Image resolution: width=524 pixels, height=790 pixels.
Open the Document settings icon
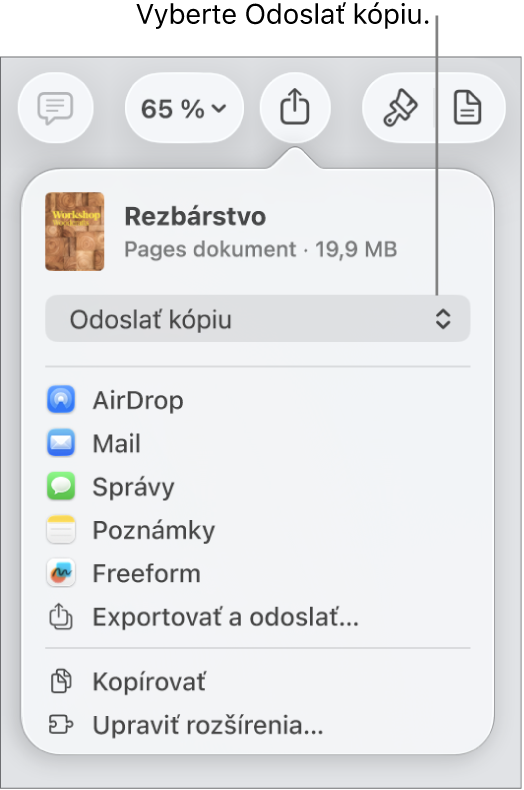[468, 107]
